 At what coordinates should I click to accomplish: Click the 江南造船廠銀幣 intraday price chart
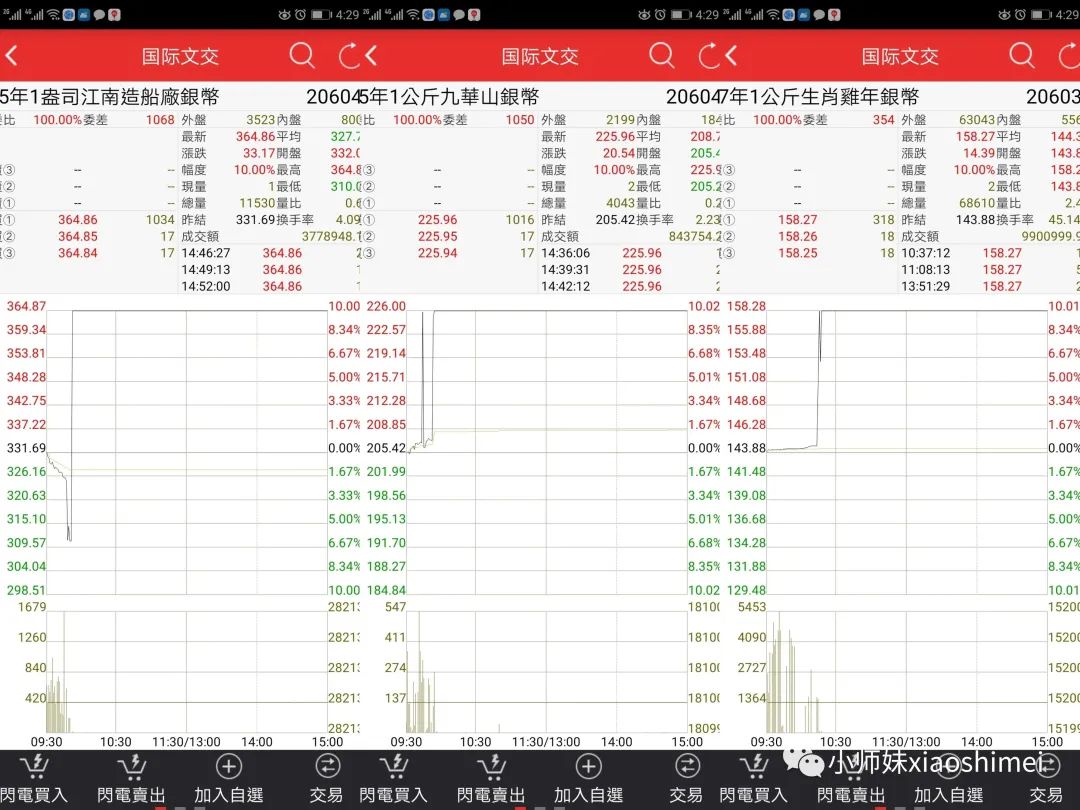(x=187, y=450)
